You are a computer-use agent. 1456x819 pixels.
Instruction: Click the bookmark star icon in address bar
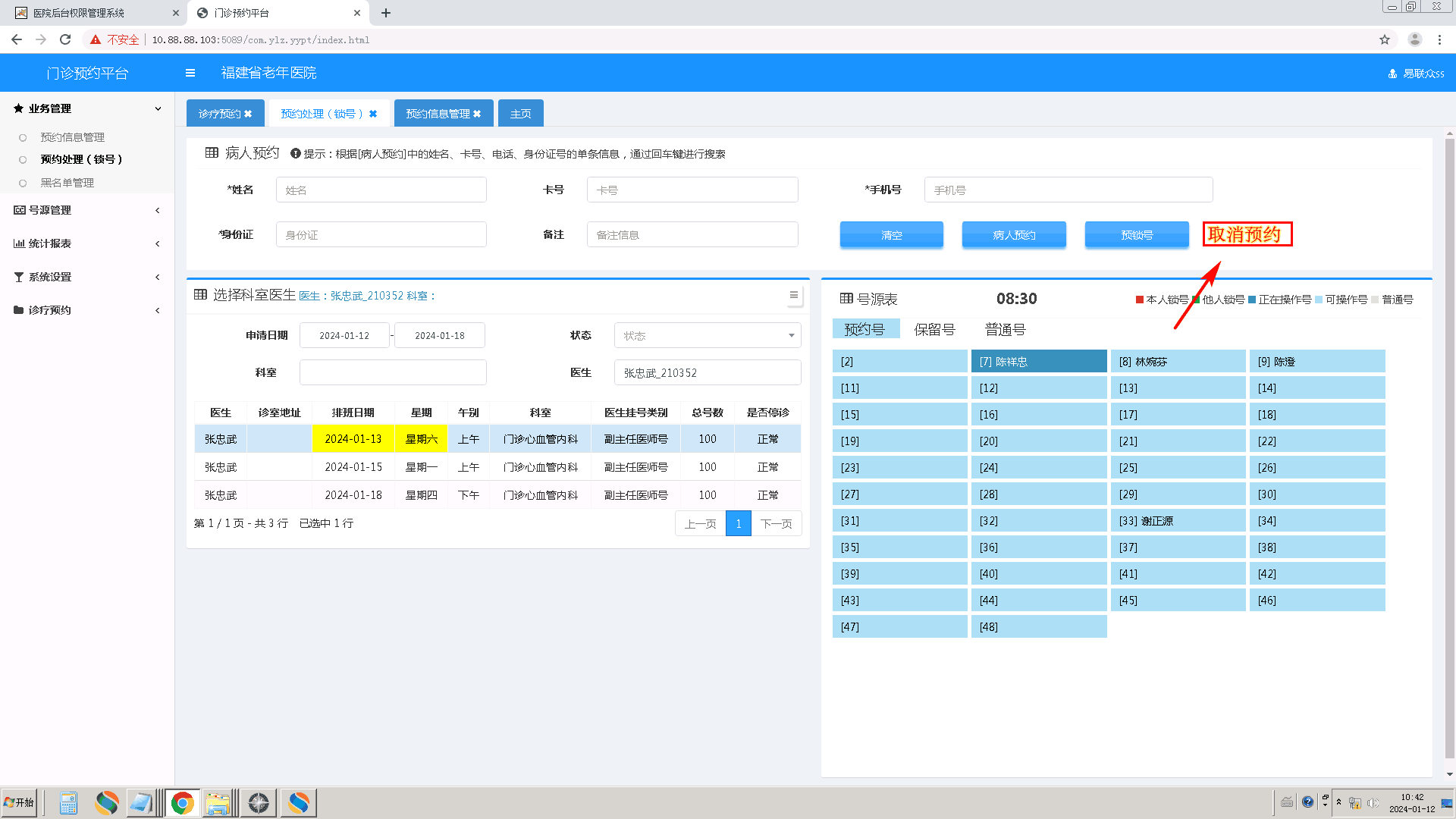(1385, 39)
